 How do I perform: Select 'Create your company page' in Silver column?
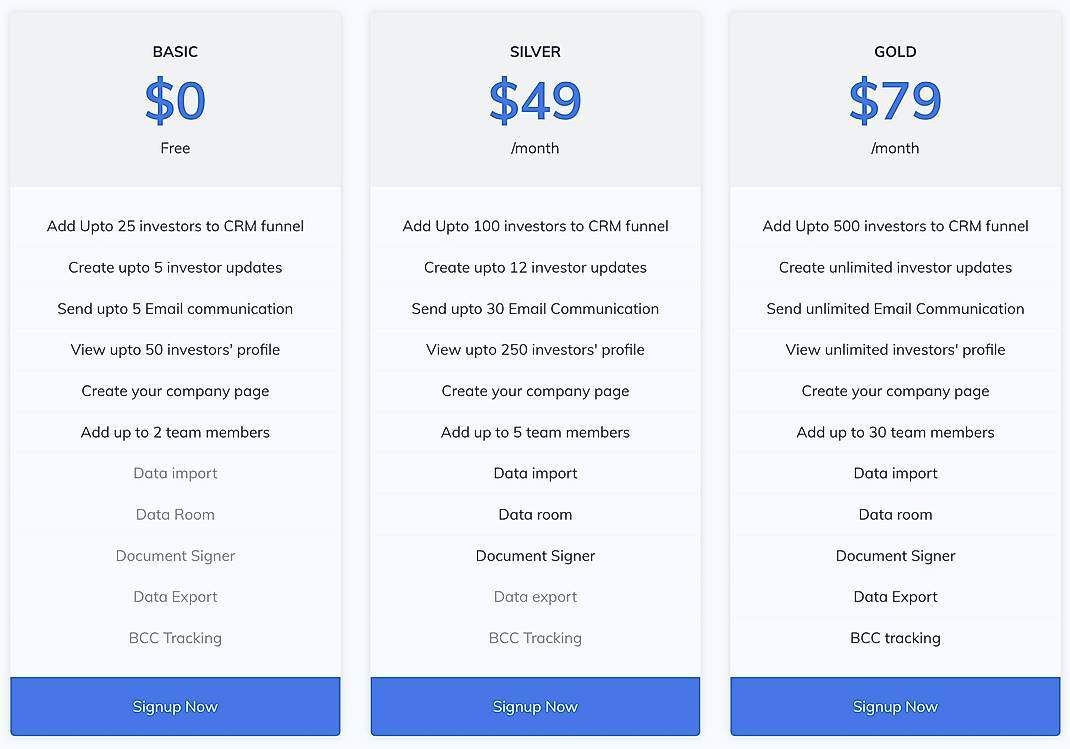click(x=535, y=391)
